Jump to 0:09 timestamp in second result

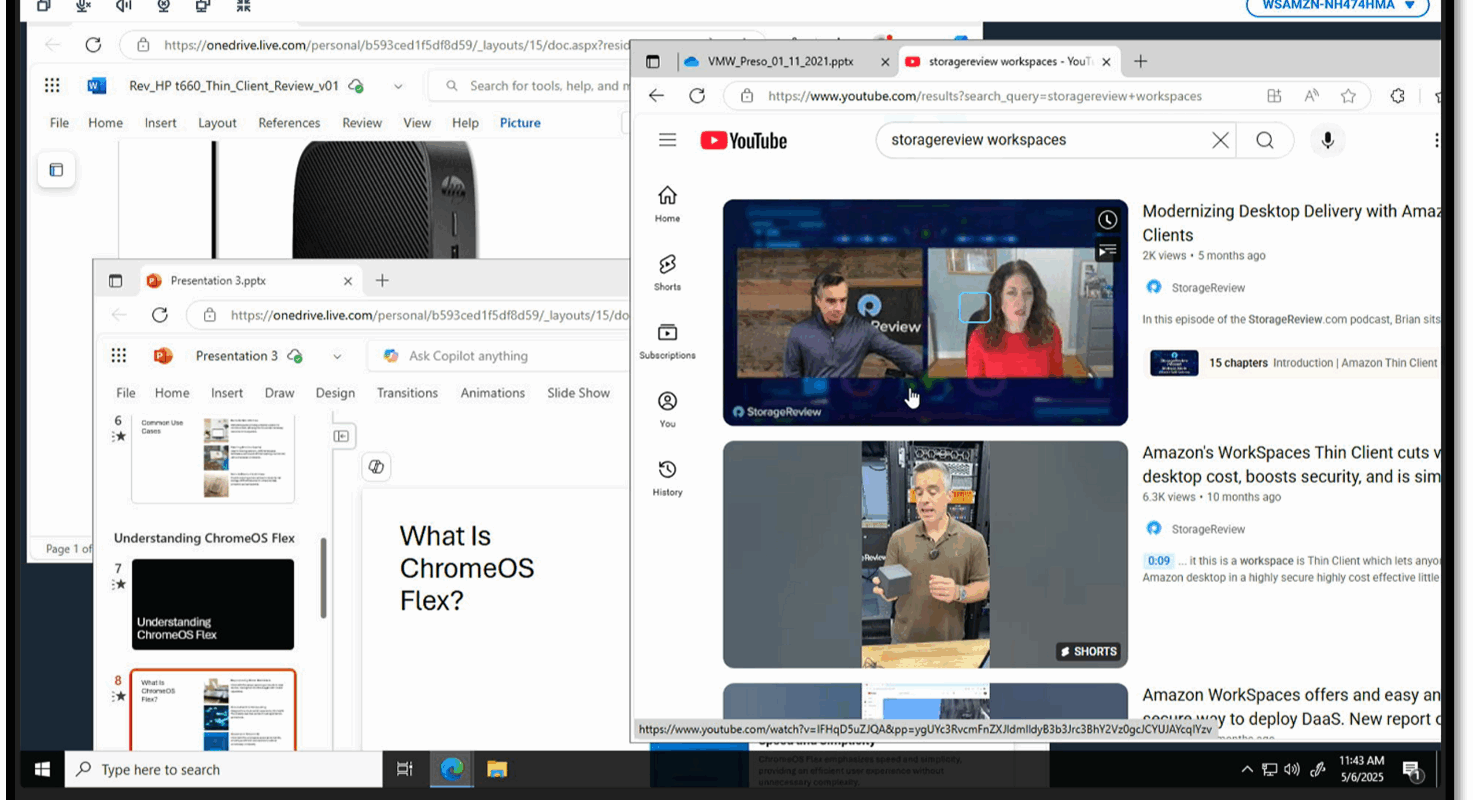[x=1159, y=561]
